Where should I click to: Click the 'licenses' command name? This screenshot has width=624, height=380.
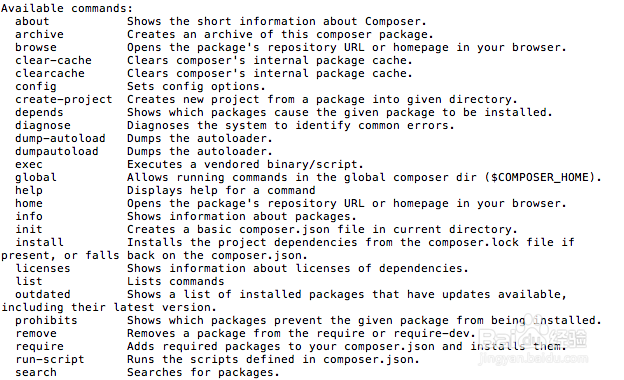coord(43,269)
